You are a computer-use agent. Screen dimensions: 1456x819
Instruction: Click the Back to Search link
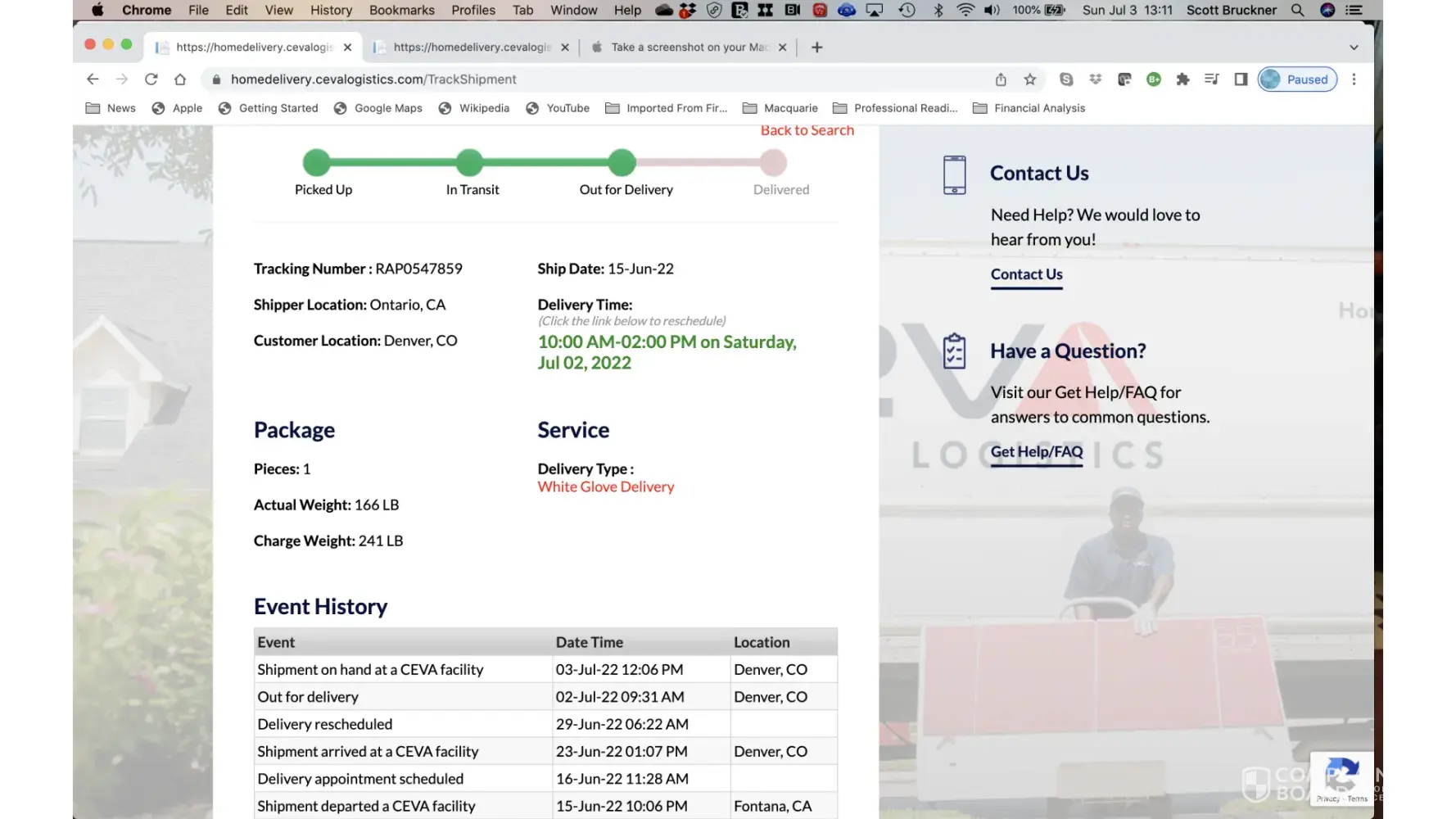coord(807,130)
